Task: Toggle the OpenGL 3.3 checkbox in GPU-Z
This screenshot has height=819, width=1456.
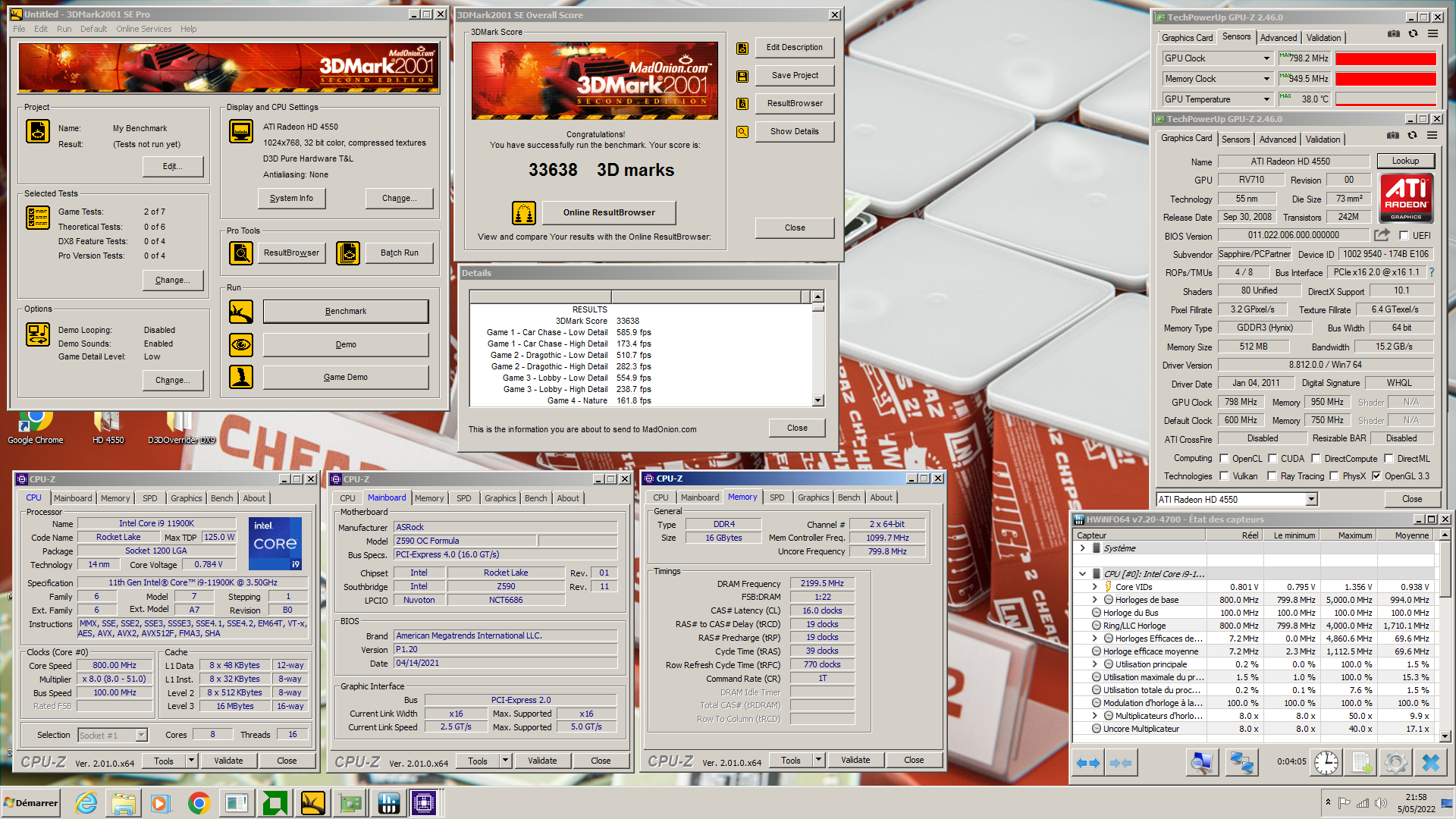Action: (x=1376, y=476)
